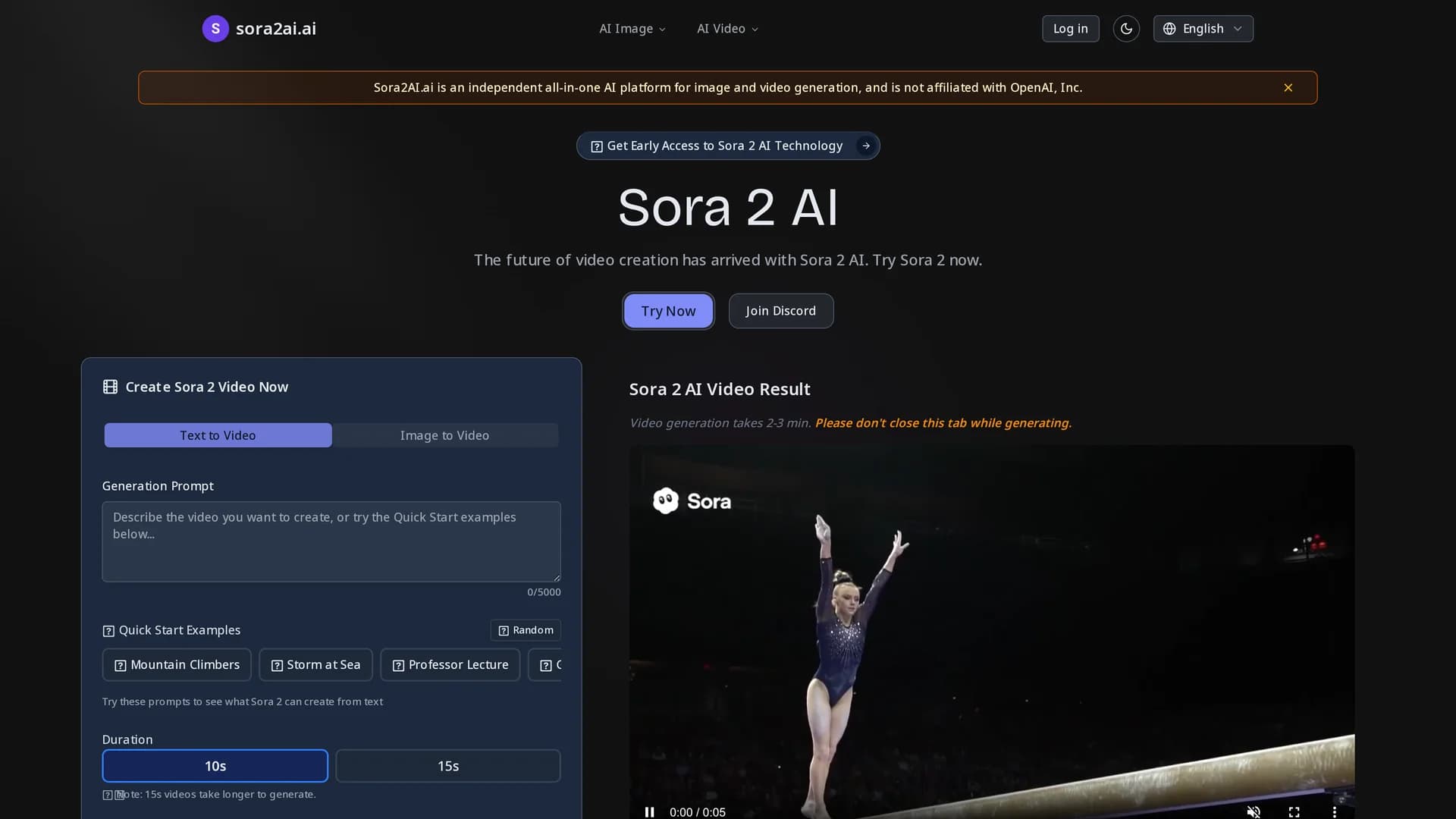This screenshot has width=1456, height=819.
Task: Open the English language dropdown
Action: pyautogui.click(x=1203, y=29)
